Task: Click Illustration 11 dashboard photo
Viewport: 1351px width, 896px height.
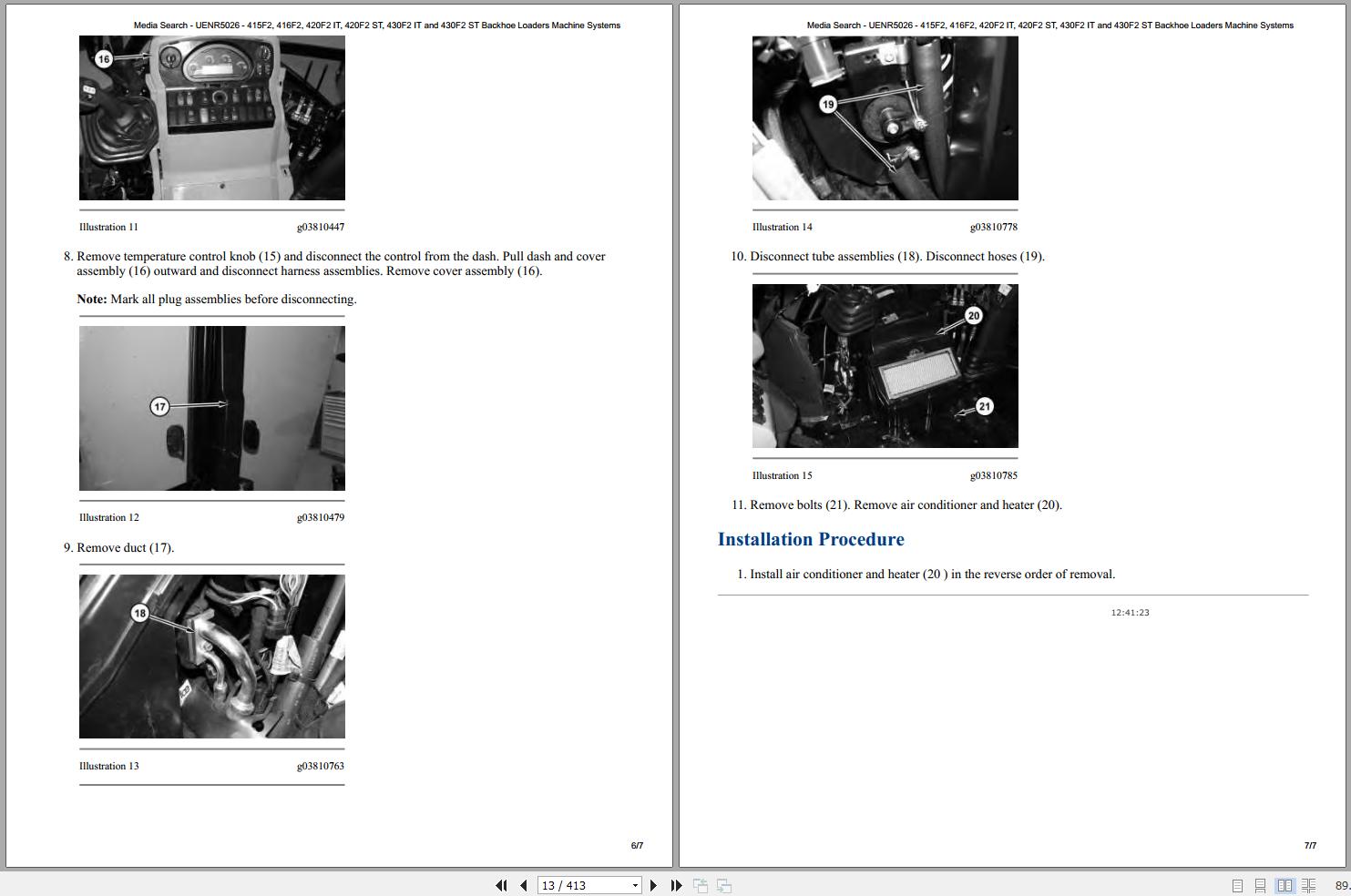Action: pyautogui.click(x=211, y=117)
